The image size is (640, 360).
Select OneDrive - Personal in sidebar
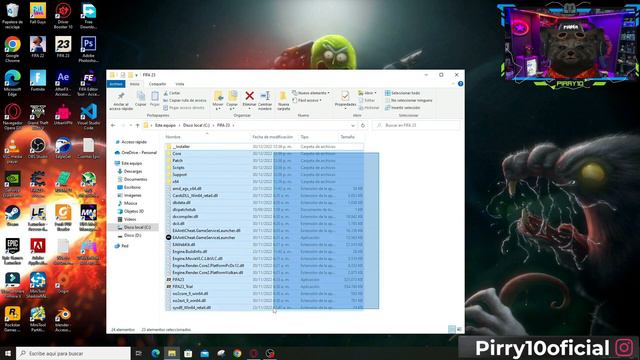point(136,153)
